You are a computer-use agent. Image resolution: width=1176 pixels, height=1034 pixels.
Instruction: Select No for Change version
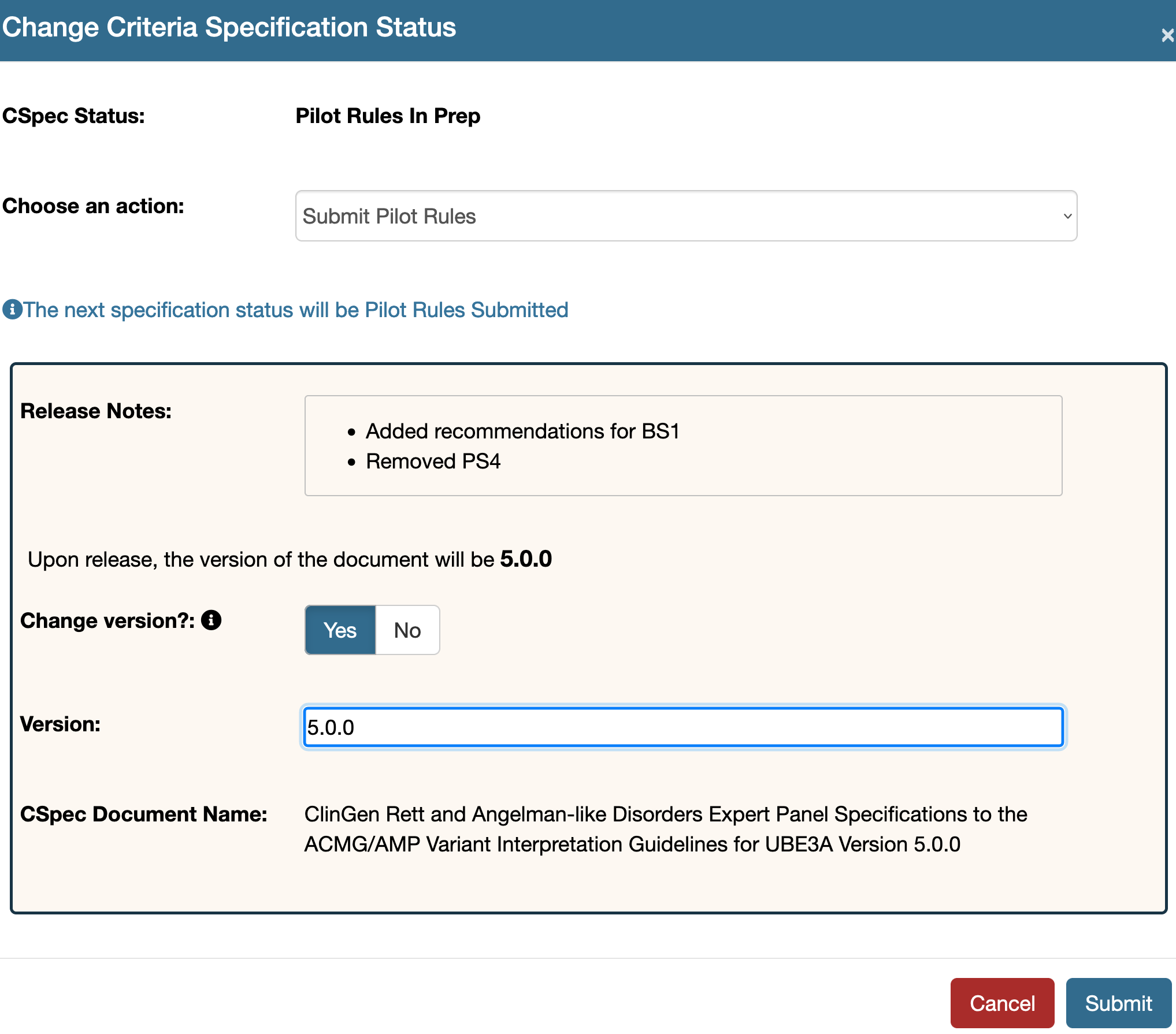point(407,630)
